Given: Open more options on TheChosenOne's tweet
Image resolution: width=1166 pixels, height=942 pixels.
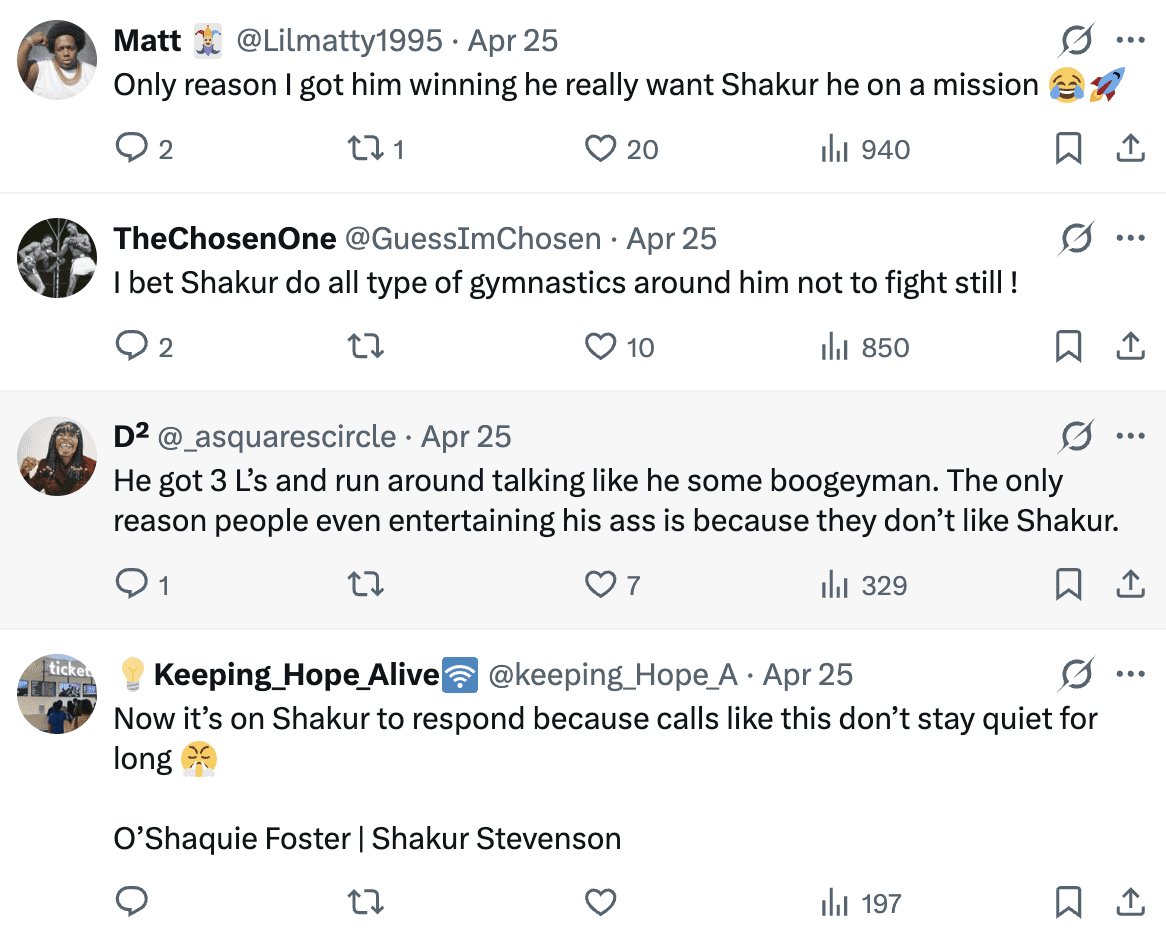Looking at the screenshot, I should tap(1130, 239).
